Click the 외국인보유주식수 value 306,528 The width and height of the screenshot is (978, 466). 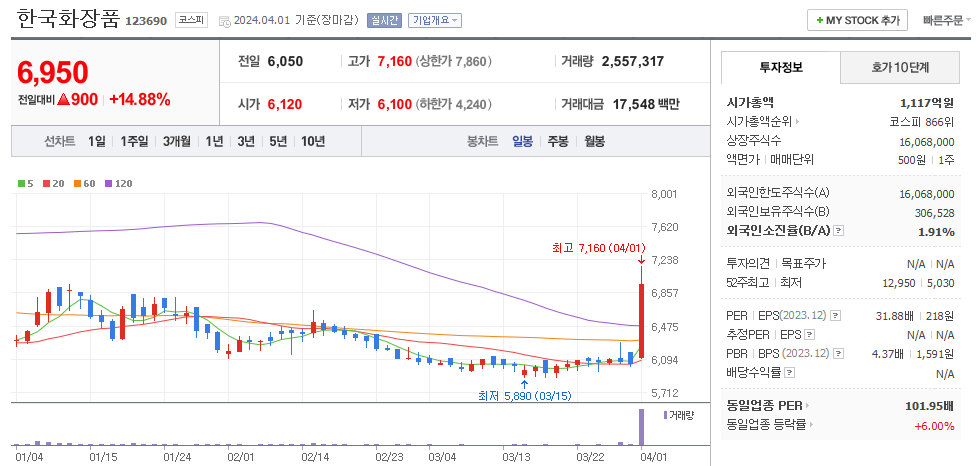point(934,213)
